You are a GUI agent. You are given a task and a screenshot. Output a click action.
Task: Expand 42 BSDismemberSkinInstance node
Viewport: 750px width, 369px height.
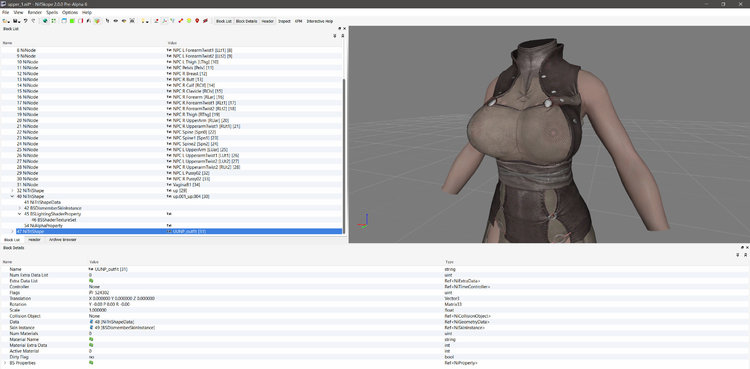pyautogui.click(x=20, y=208)
